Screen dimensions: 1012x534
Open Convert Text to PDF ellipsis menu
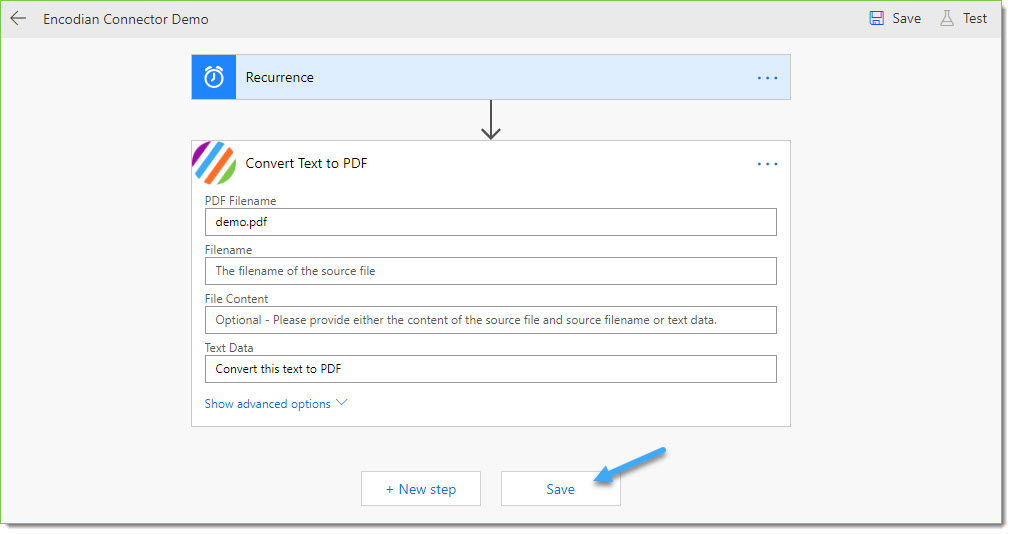pyautogui.click(x=767, y=164)
